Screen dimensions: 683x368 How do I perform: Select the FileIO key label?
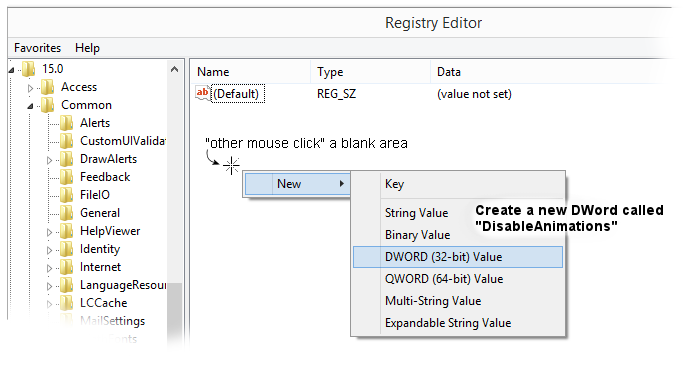[x=95, y=195]
